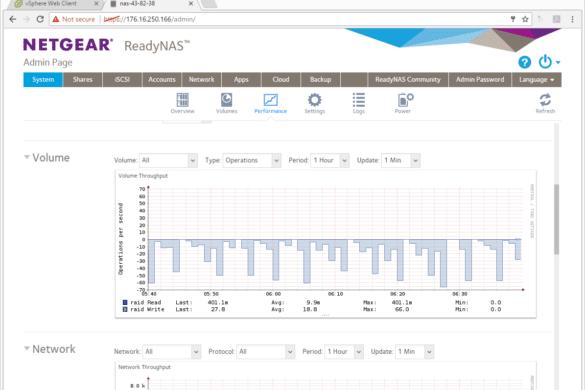Reload the browser page
The width and height of the screenshot is (585, 390).
[x=40, y=19]
